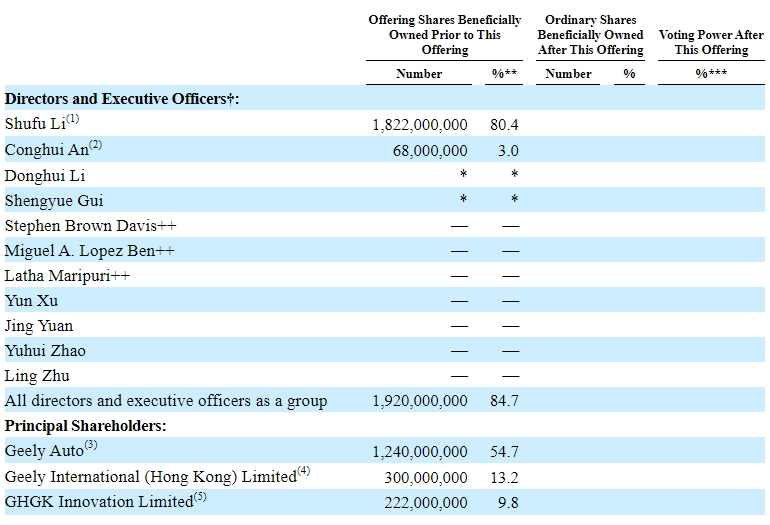Image resolution: width=770 pixels, height=525 pixels.
Task: Click the Stephen Brown Davis row name
Action: tap(88, 225)
